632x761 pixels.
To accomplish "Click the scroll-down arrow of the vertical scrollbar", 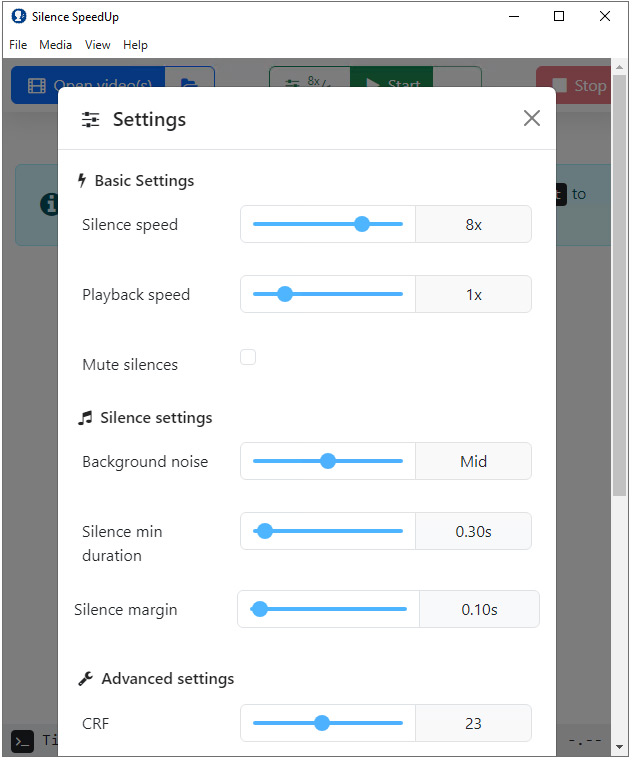I will point(619,746).
